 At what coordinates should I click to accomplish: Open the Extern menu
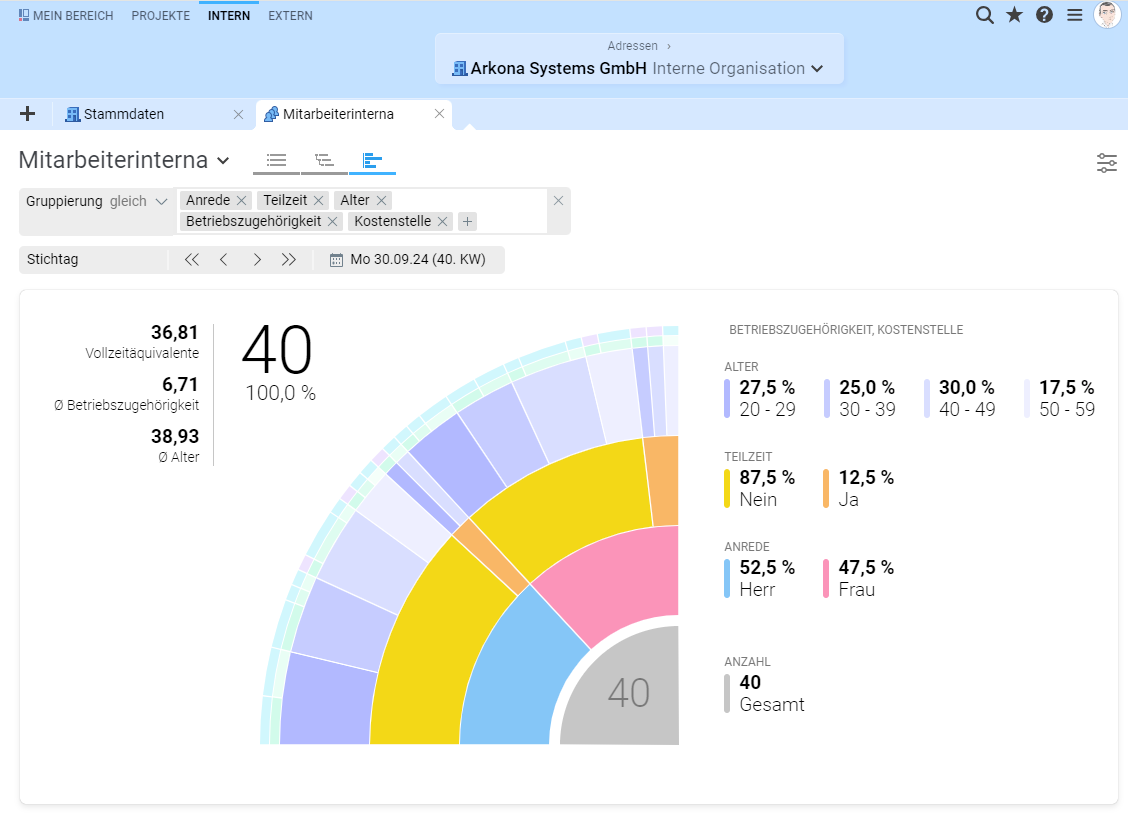point(290,15)
